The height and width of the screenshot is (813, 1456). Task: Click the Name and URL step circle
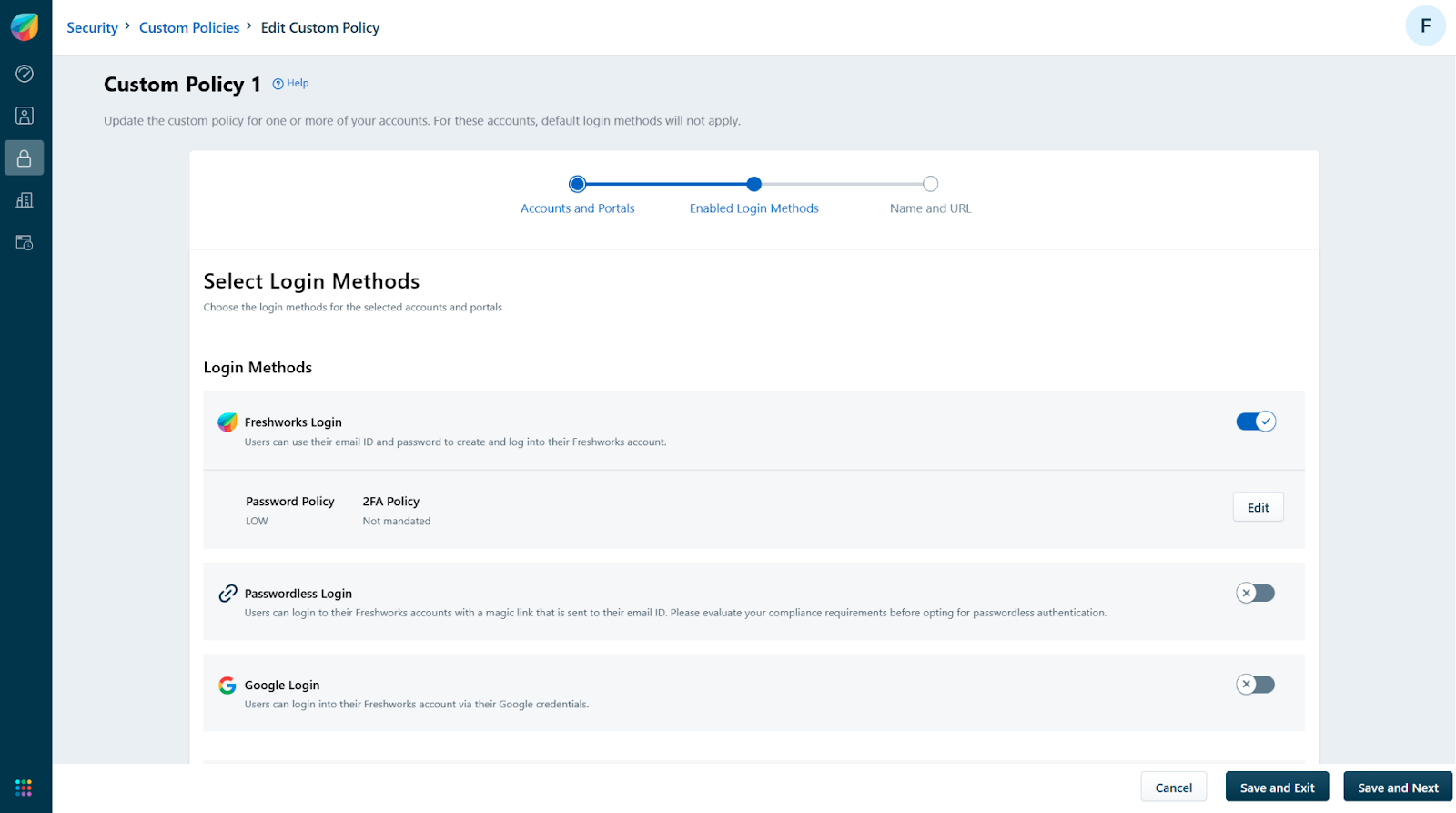pyautogui.click(x=930, y=184)
